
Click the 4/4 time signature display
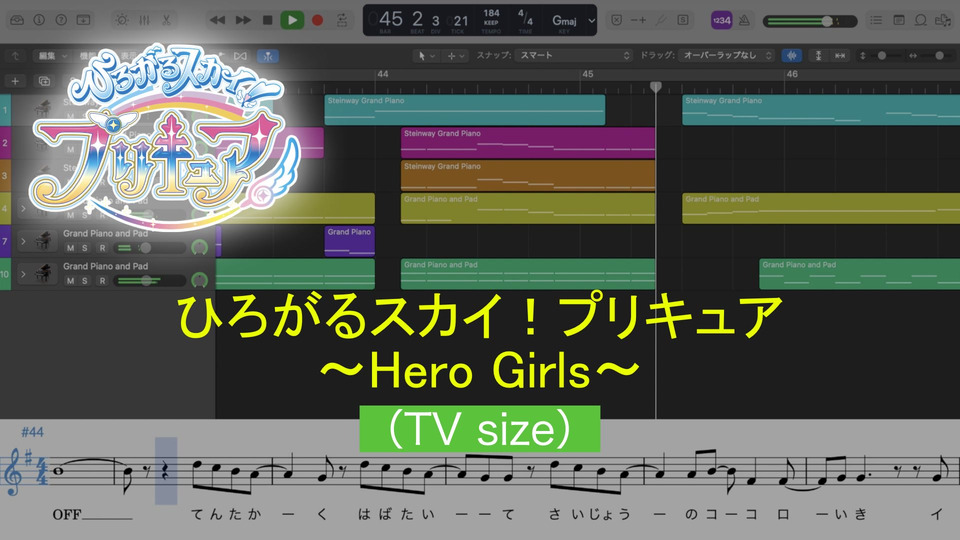coord(525,17)
